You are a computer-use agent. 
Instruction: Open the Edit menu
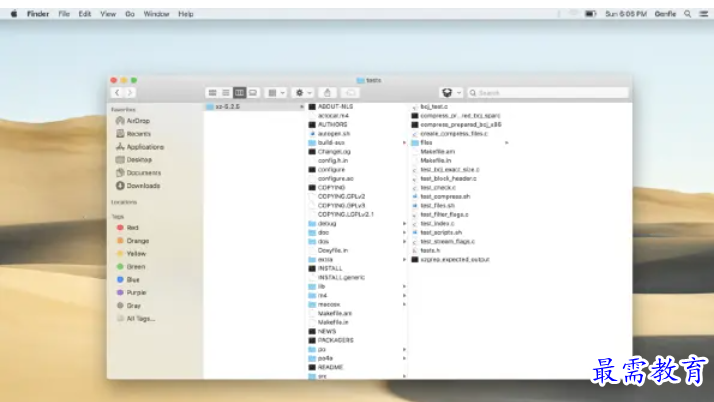[x=85, y=14]
